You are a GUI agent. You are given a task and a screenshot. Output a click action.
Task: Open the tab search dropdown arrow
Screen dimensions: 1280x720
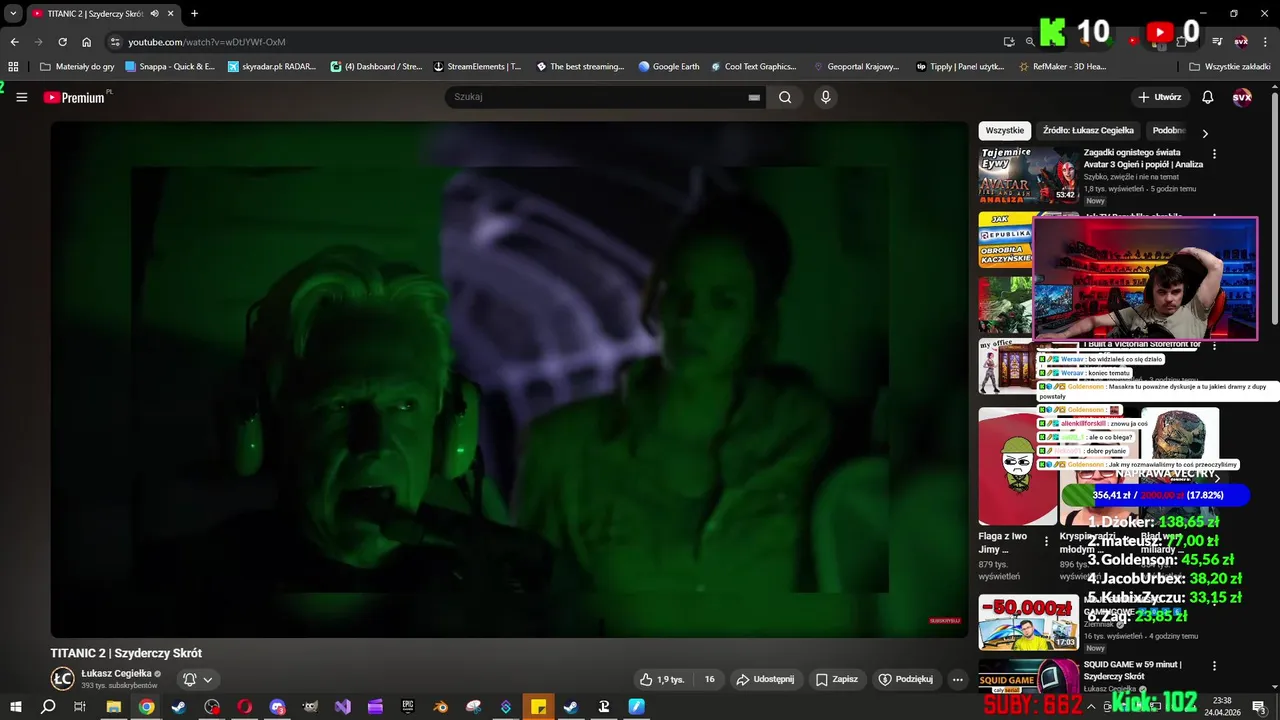point(13,14)
